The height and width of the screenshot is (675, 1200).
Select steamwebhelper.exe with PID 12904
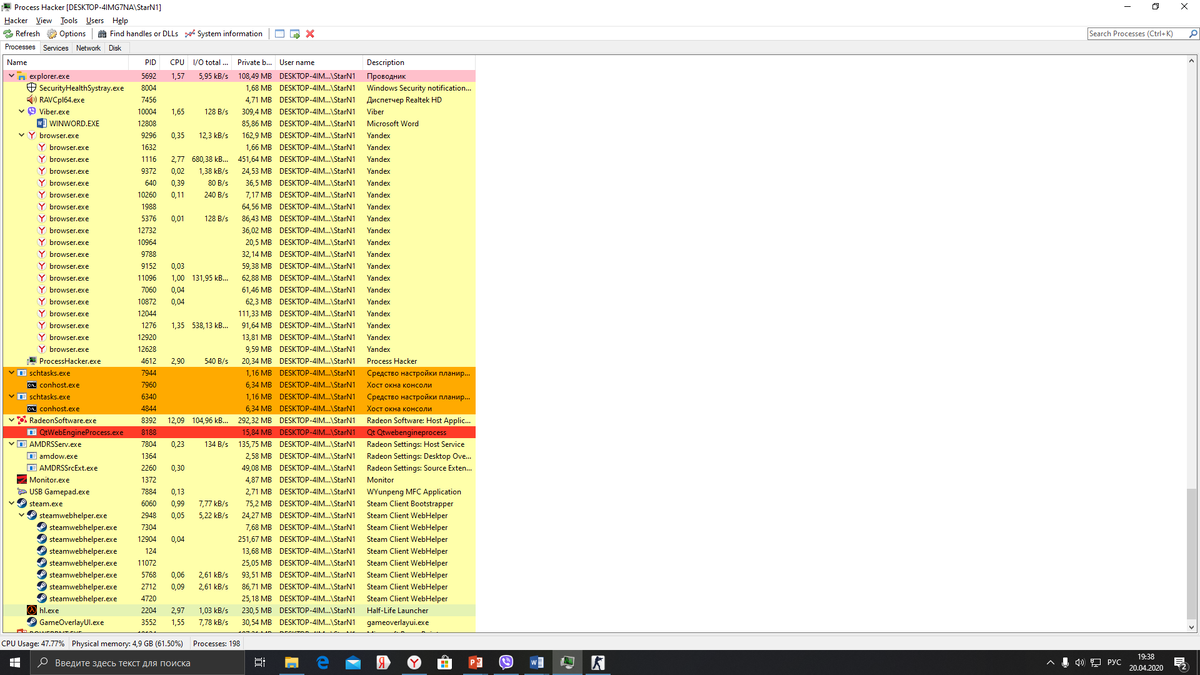(238, 539)
